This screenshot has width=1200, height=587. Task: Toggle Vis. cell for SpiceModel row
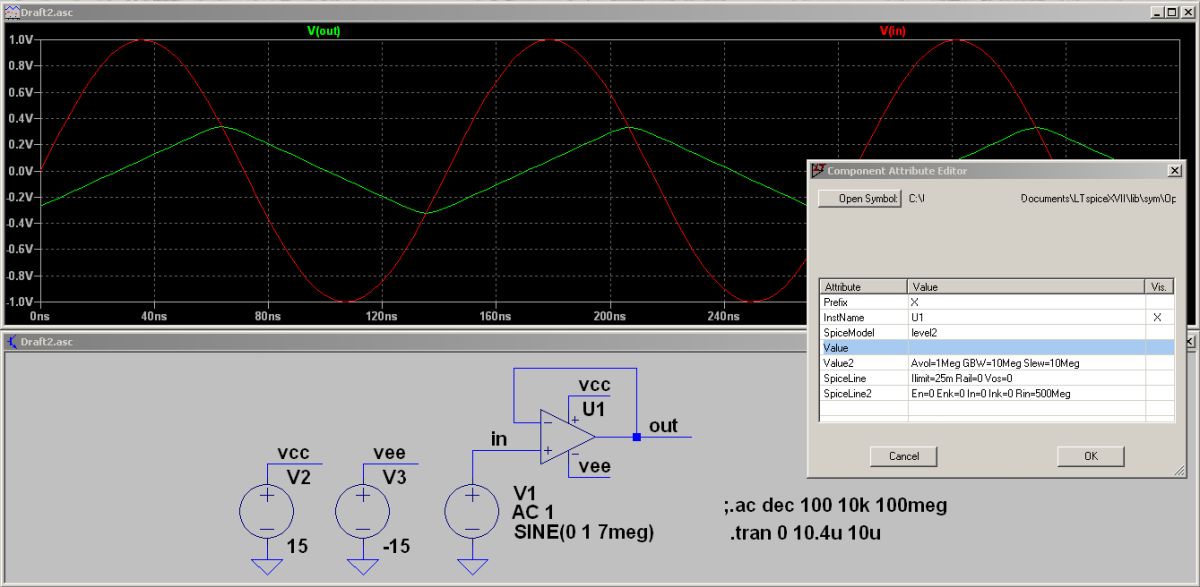[x=1157, y=331]
